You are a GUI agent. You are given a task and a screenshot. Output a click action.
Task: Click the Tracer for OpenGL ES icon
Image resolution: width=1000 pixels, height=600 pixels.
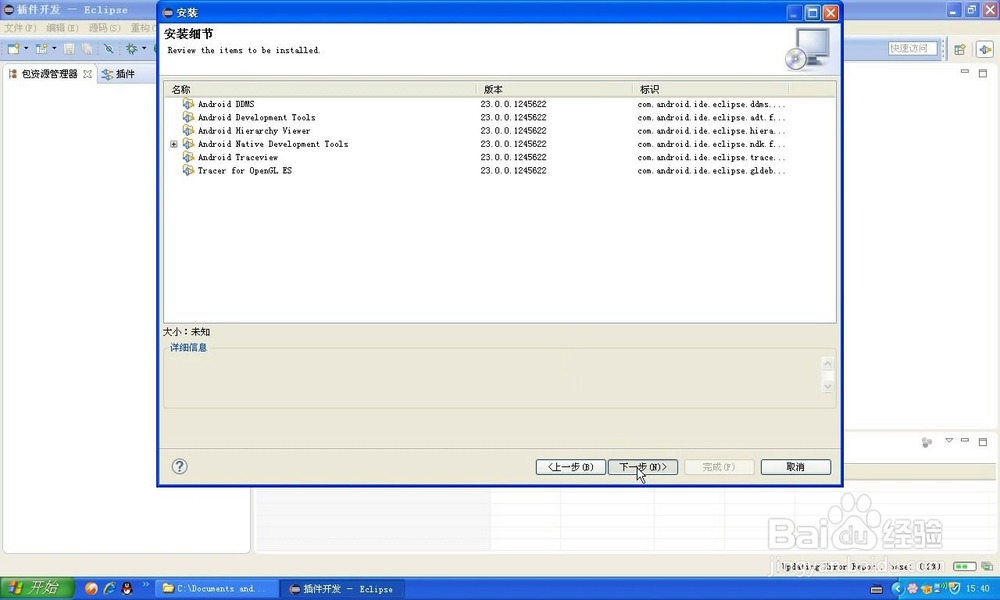click(x=188, y=170)
